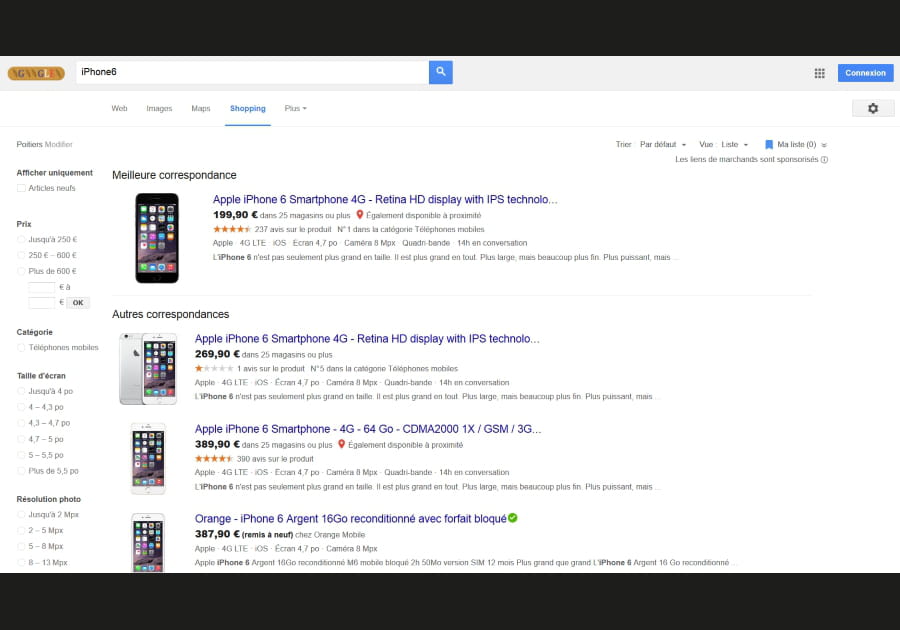The image size is (900, 630).
Task: Select photo resolution 5 – 8 Mpx
Action: coord(21,546)
